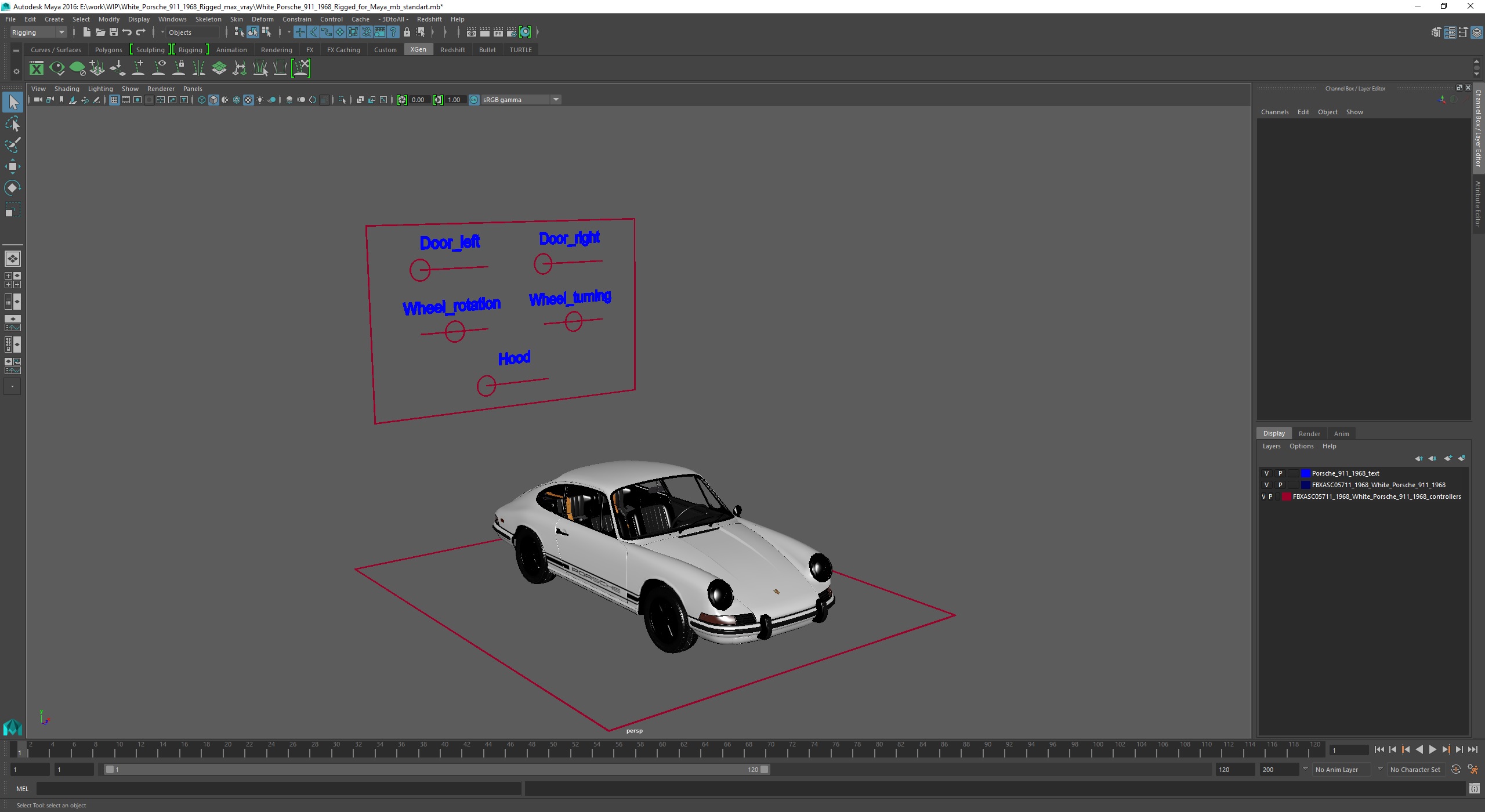Click the Render current frame icon
This screenshot has width=1485, height=812.
485,32
